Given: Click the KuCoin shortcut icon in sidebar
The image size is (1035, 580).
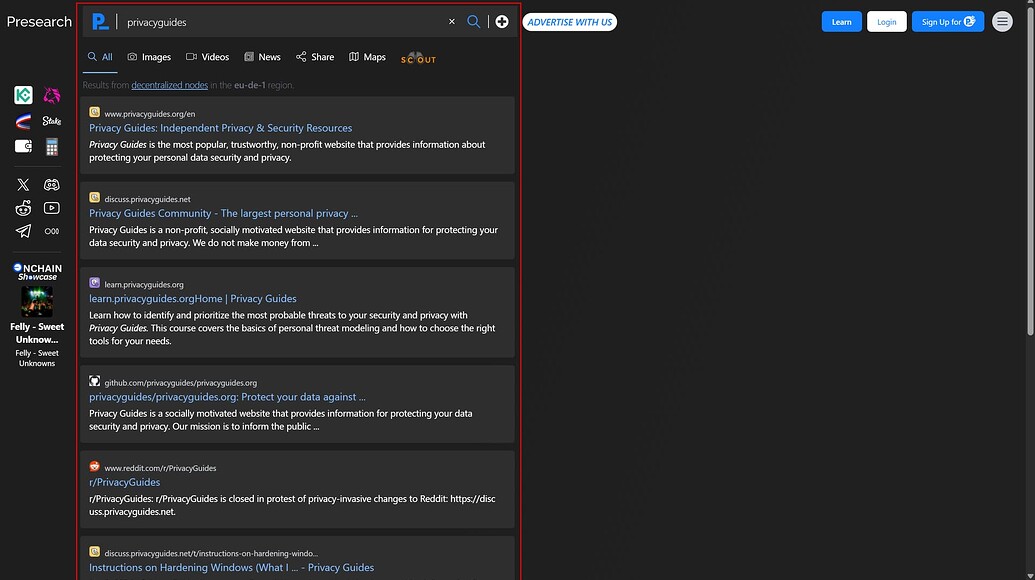Looking at the screenshot, I should [x=23, y=95].
